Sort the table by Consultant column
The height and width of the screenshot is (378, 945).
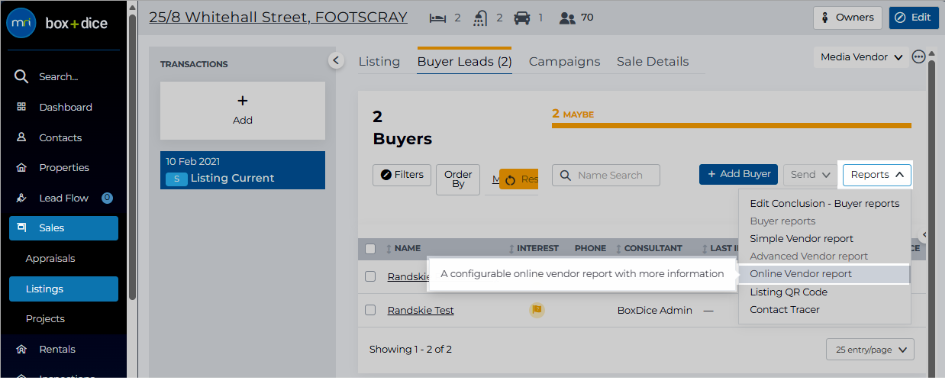point(649,248)
